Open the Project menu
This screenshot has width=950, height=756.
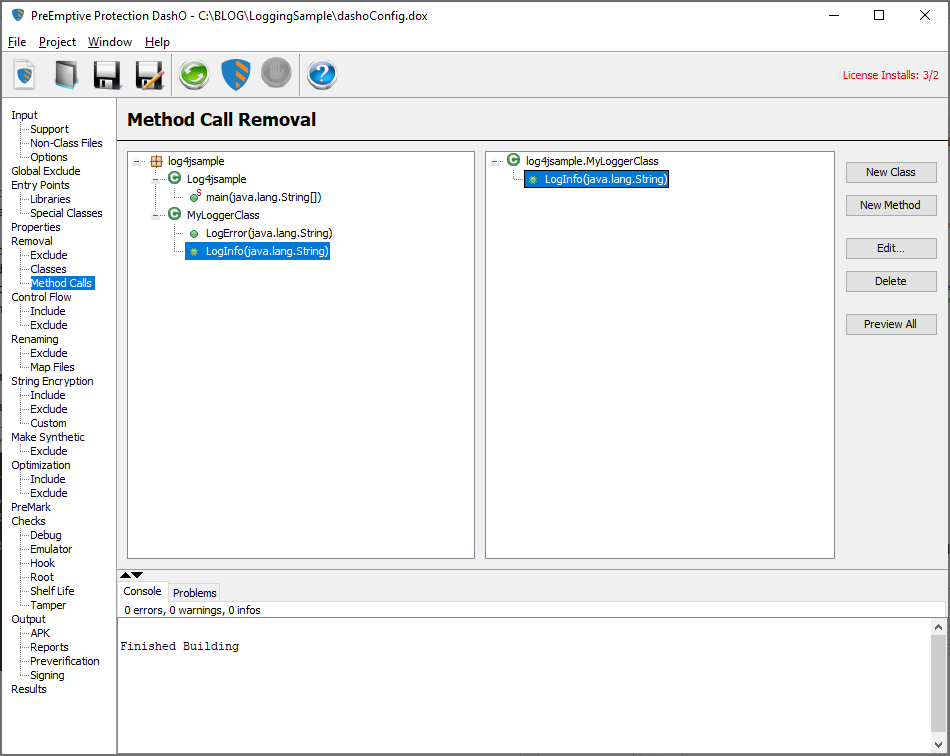pyautogui.click(x=58, y=42)
